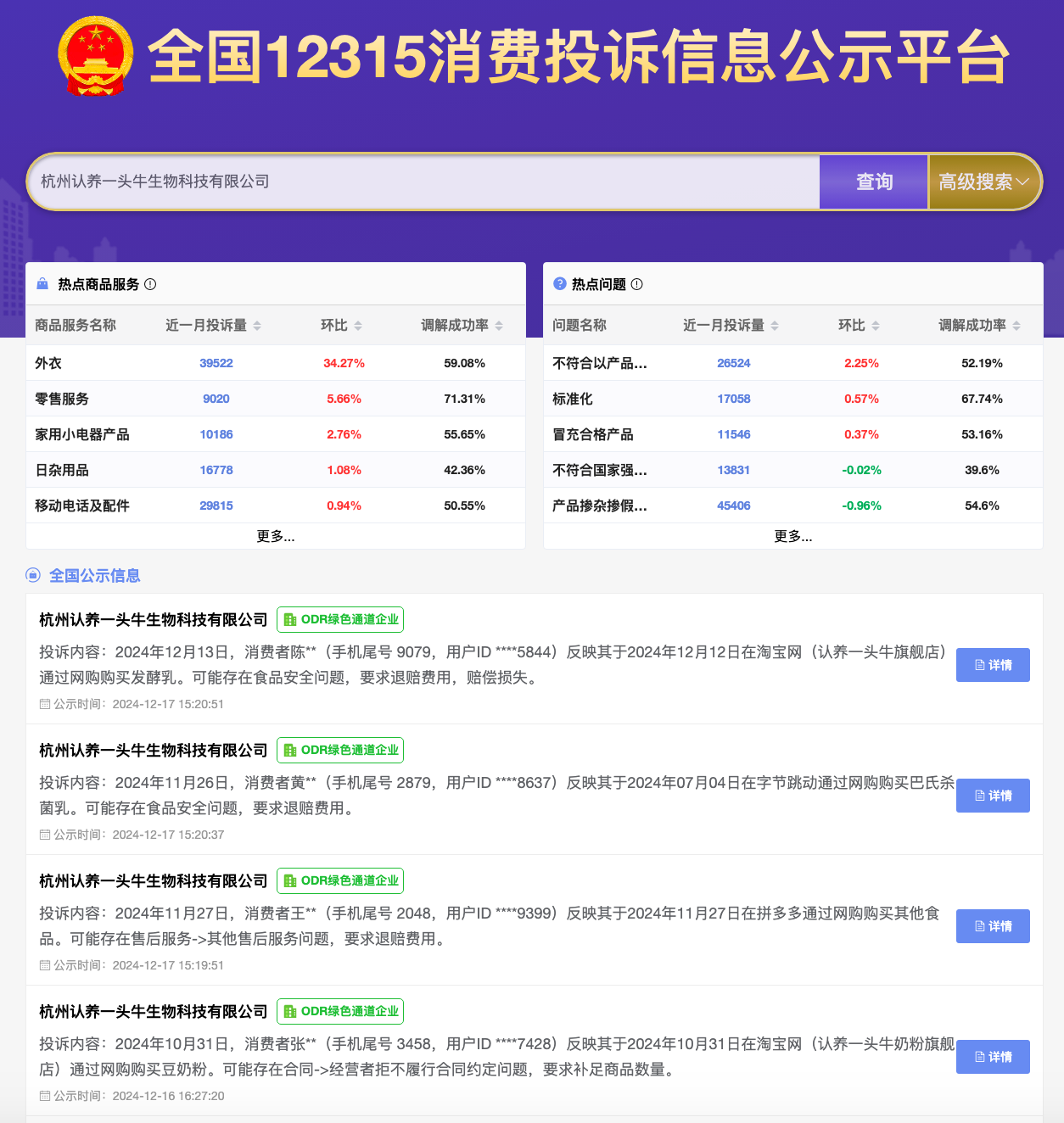Click the question mark icon of 热点问题
The image size is (1064, 1123).
pos(560,284)
